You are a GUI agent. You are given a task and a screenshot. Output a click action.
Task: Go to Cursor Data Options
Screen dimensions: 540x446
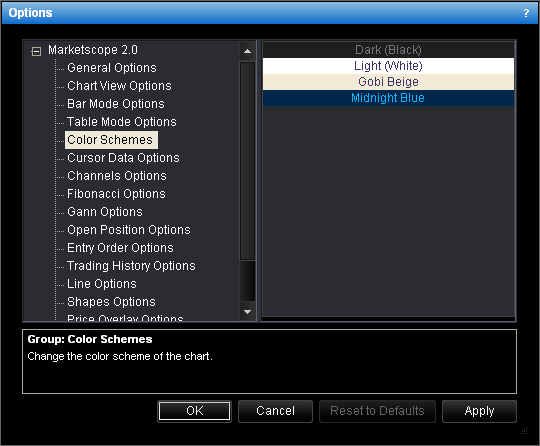point(123,158)
